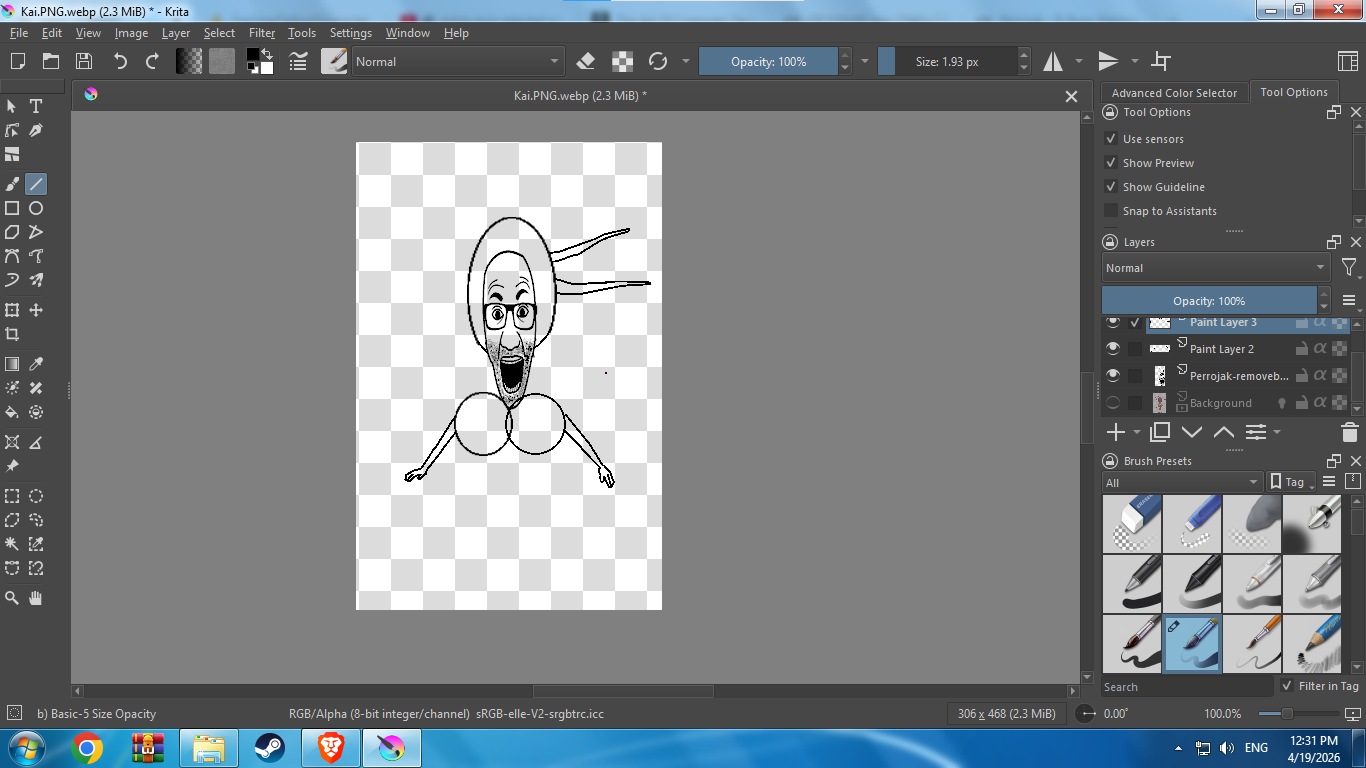Delete layer using the trash icon
This screenshot has height=768, width=1366.
pos(1349,432)
